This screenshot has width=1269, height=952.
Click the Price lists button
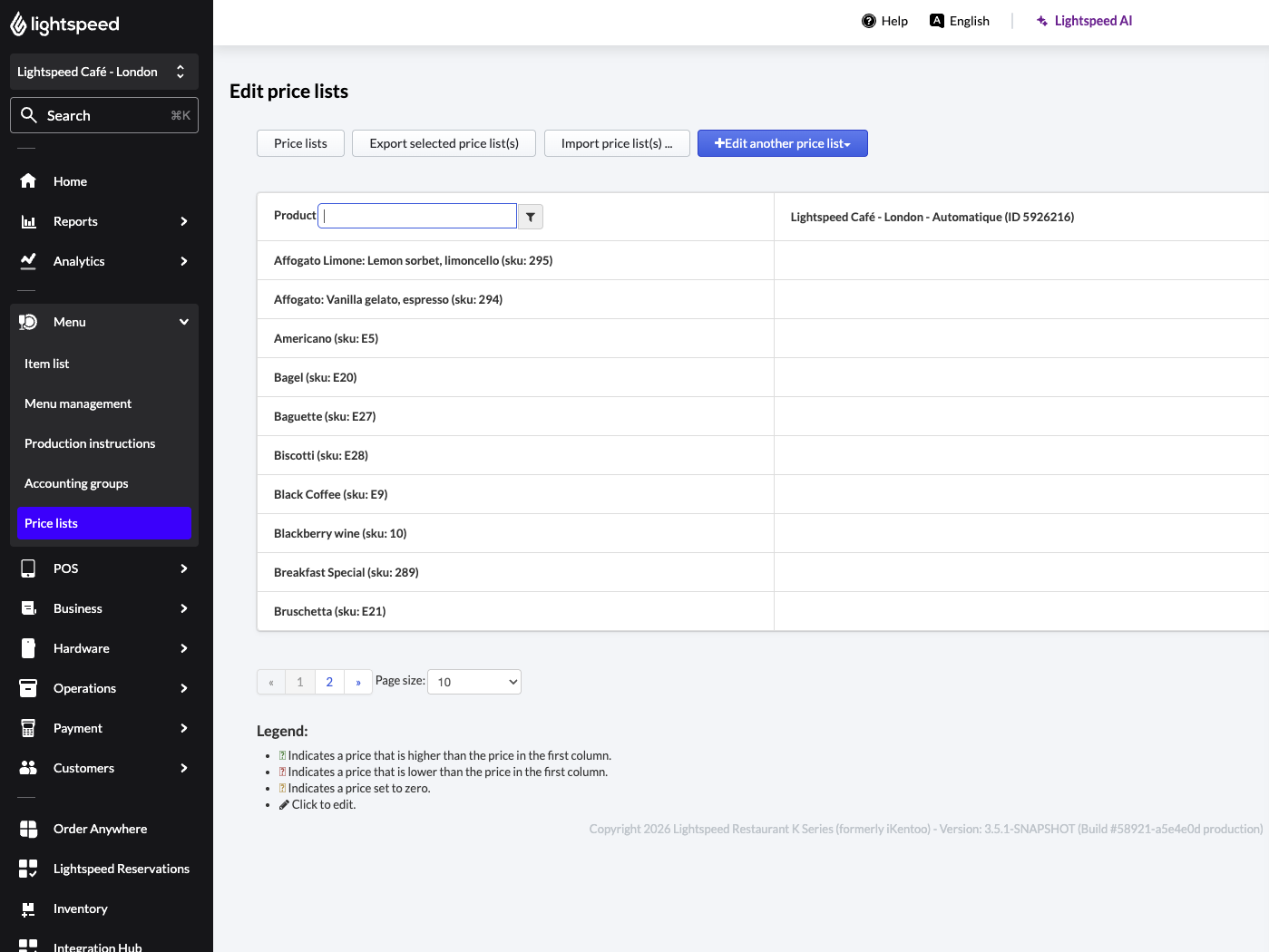[300, 143]
